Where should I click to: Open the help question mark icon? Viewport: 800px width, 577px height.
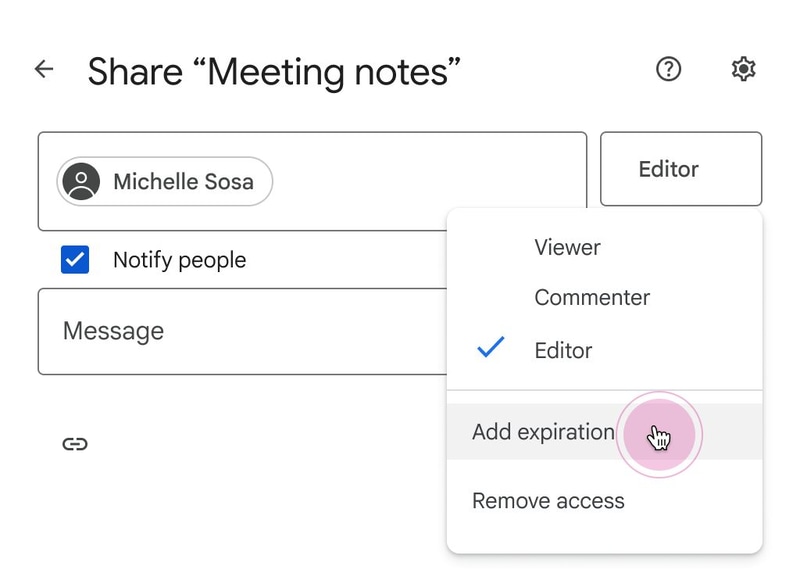click(x=668, y=70)
